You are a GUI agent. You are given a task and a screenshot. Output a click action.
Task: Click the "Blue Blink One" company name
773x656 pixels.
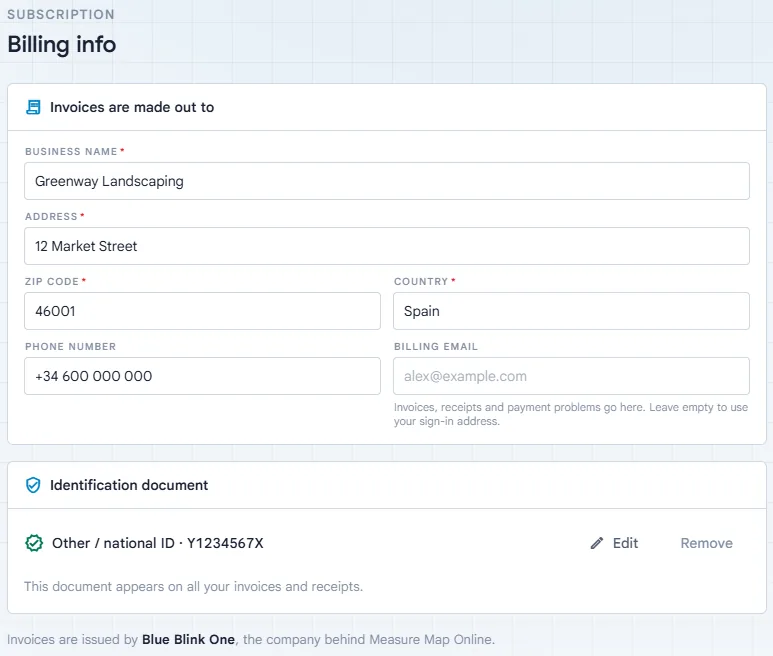[188, 639]
